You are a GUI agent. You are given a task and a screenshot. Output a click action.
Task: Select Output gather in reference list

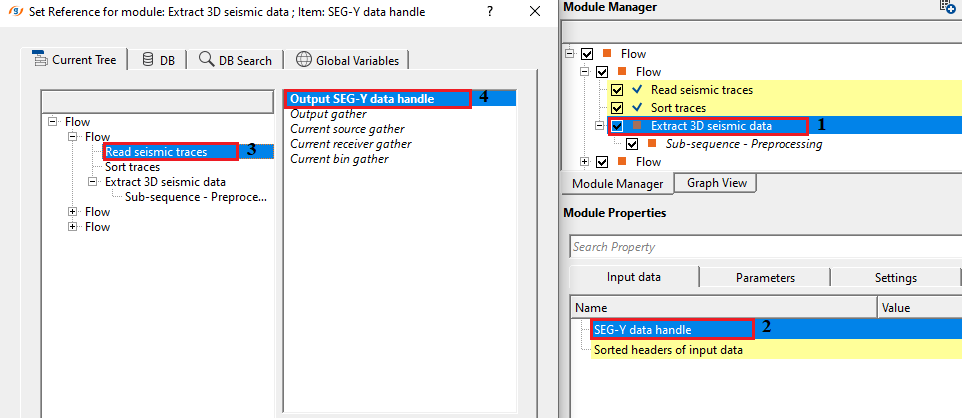(328, 114)
